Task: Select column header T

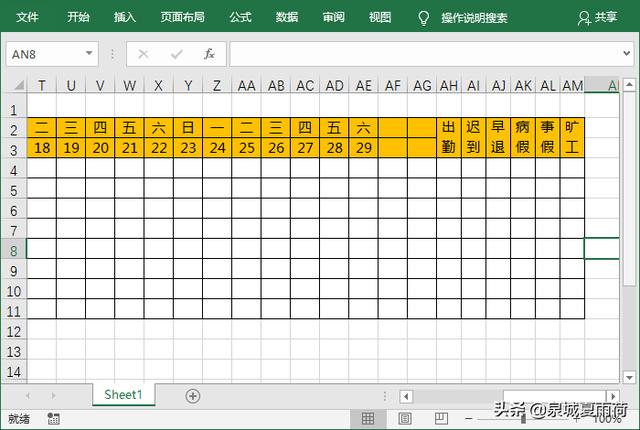Action: click(42, 86)
